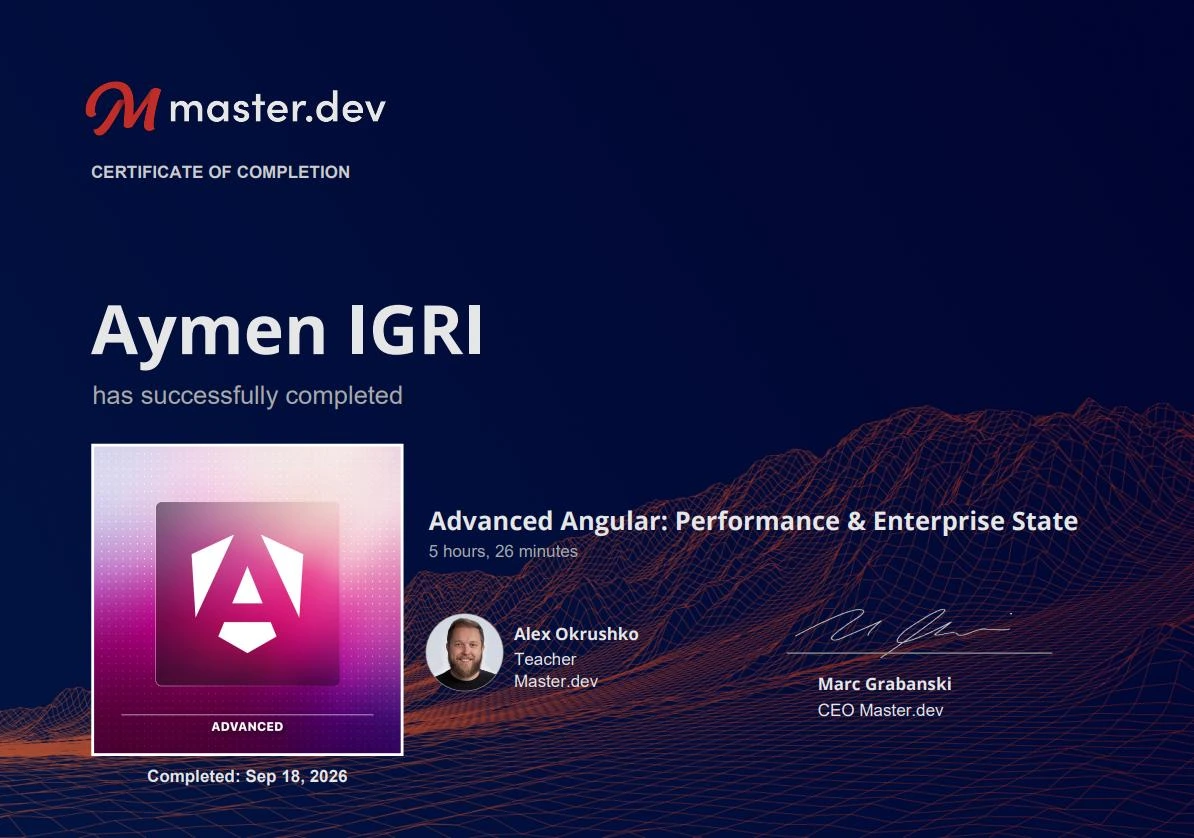Click the handwritten CEO signature
This screenshot has height=838, width=1194.
pos(906,632)
